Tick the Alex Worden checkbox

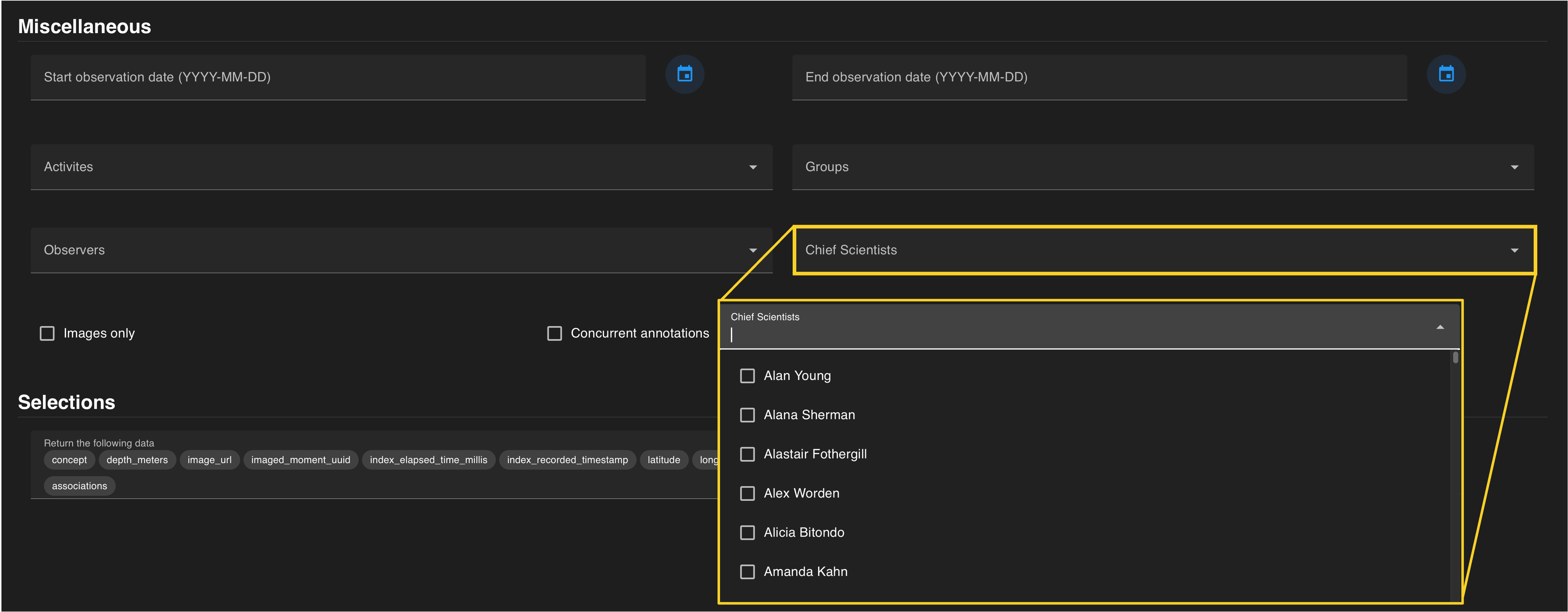click(x=747, y=493)
